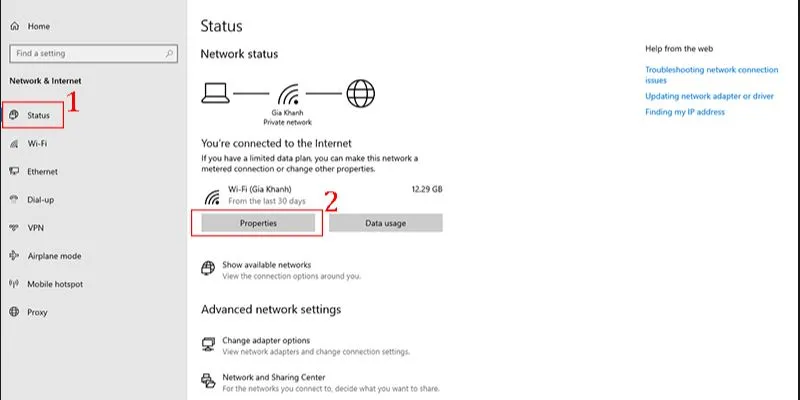
Task: Click the Airplane mode icon
Action: 14,256
